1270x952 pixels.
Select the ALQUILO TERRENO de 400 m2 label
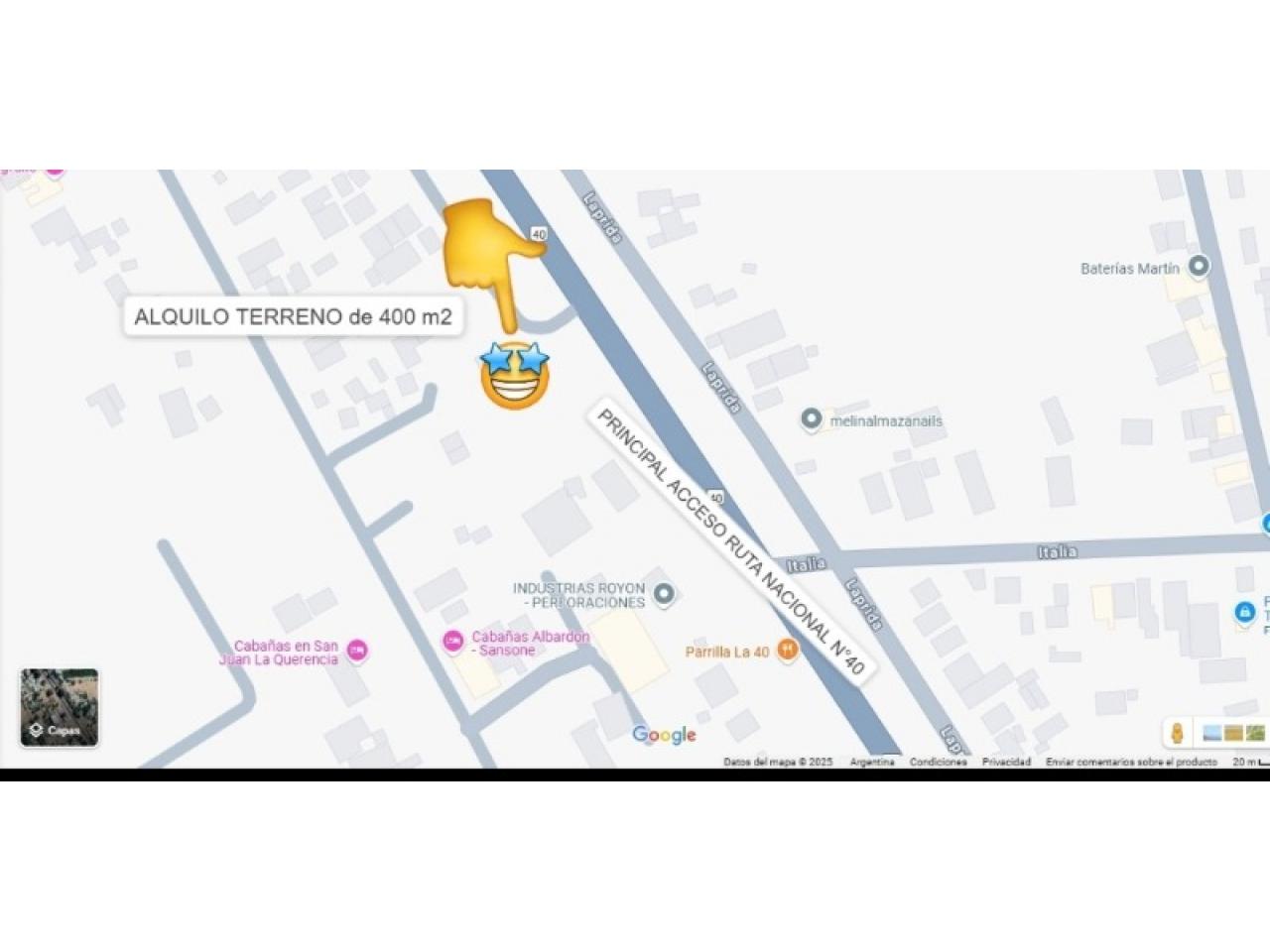pyautogui.click(x=293, y=317)
